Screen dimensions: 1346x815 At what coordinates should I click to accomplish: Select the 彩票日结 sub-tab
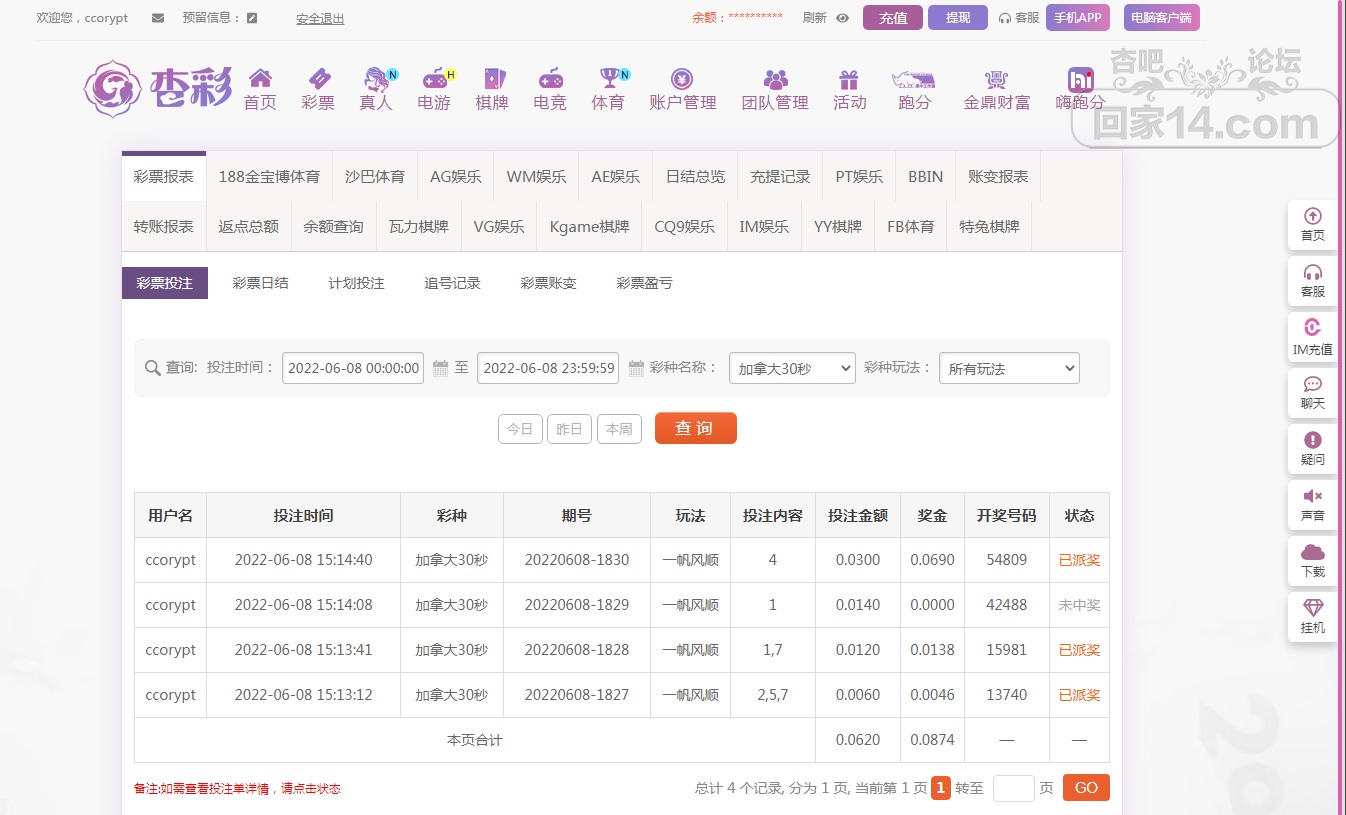[260, 283]
